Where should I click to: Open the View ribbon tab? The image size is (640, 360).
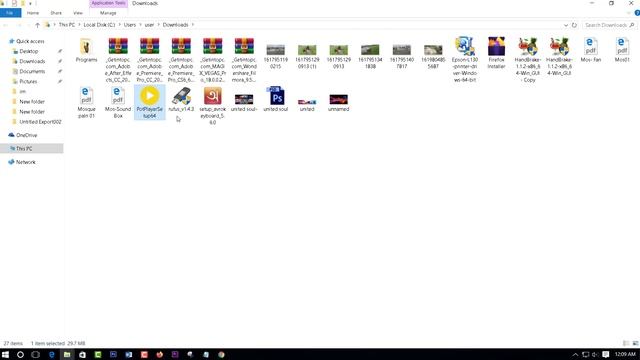(78, 13)
